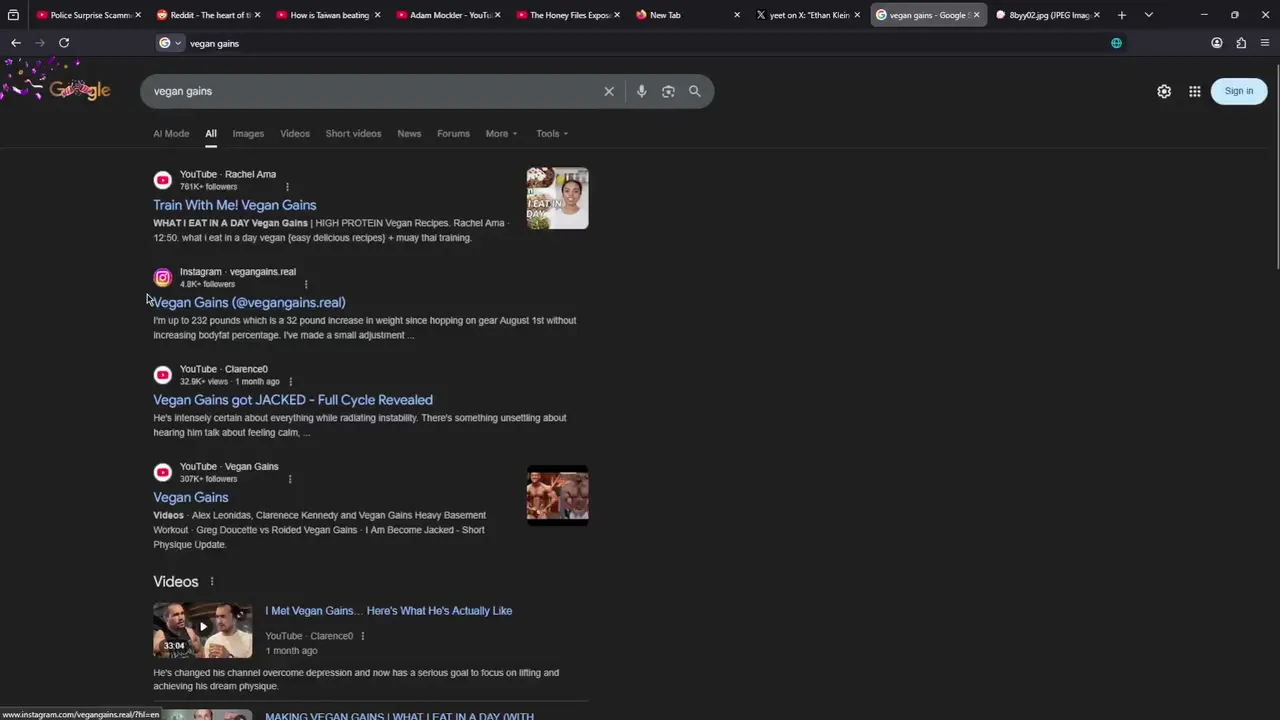Open the options menu beside the vegangains.real result

[306, 284]
